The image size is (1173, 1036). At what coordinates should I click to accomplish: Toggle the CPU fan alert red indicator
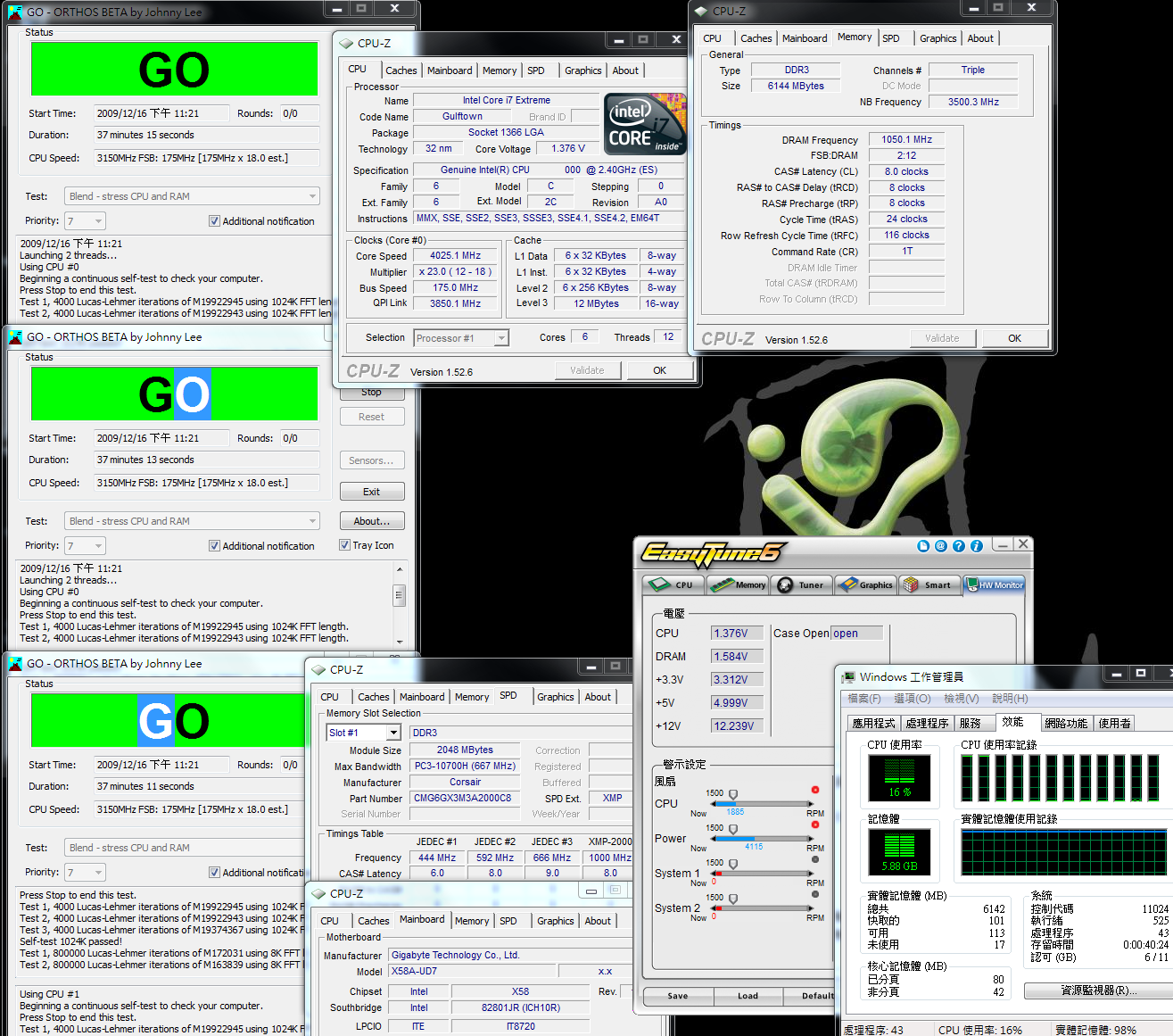click(x=814, y=790)
